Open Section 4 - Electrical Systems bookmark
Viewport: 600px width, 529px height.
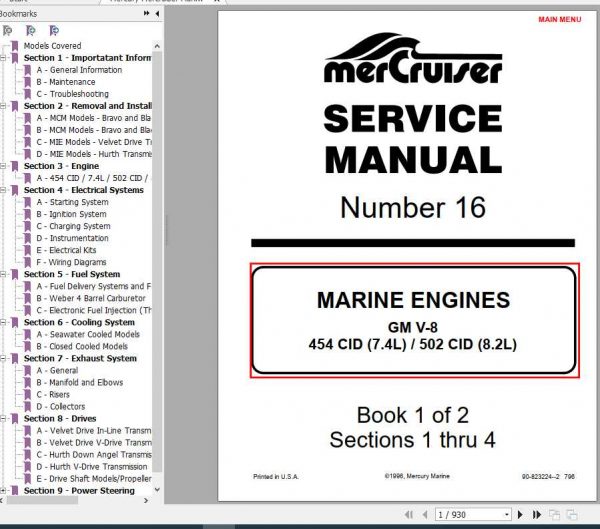[84, 190]
